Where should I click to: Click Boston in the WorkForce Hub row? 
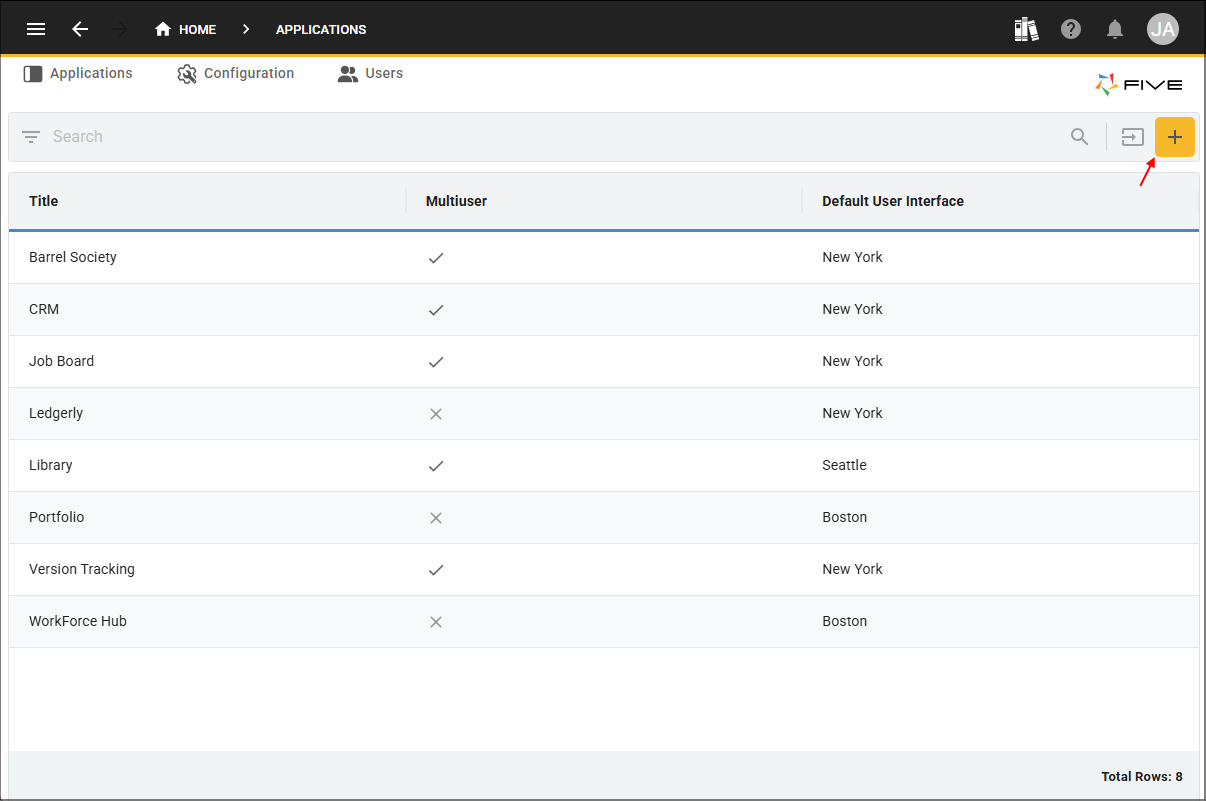click(844, 621)
